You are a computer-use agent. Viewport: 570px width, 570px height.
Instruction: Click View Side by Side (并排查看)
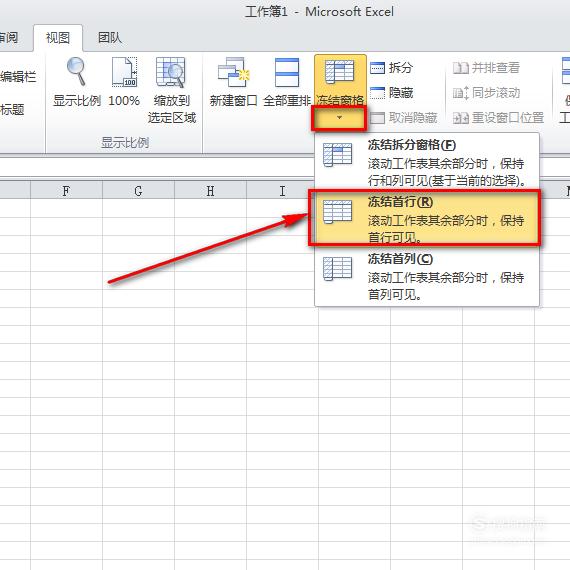point(486,68)
